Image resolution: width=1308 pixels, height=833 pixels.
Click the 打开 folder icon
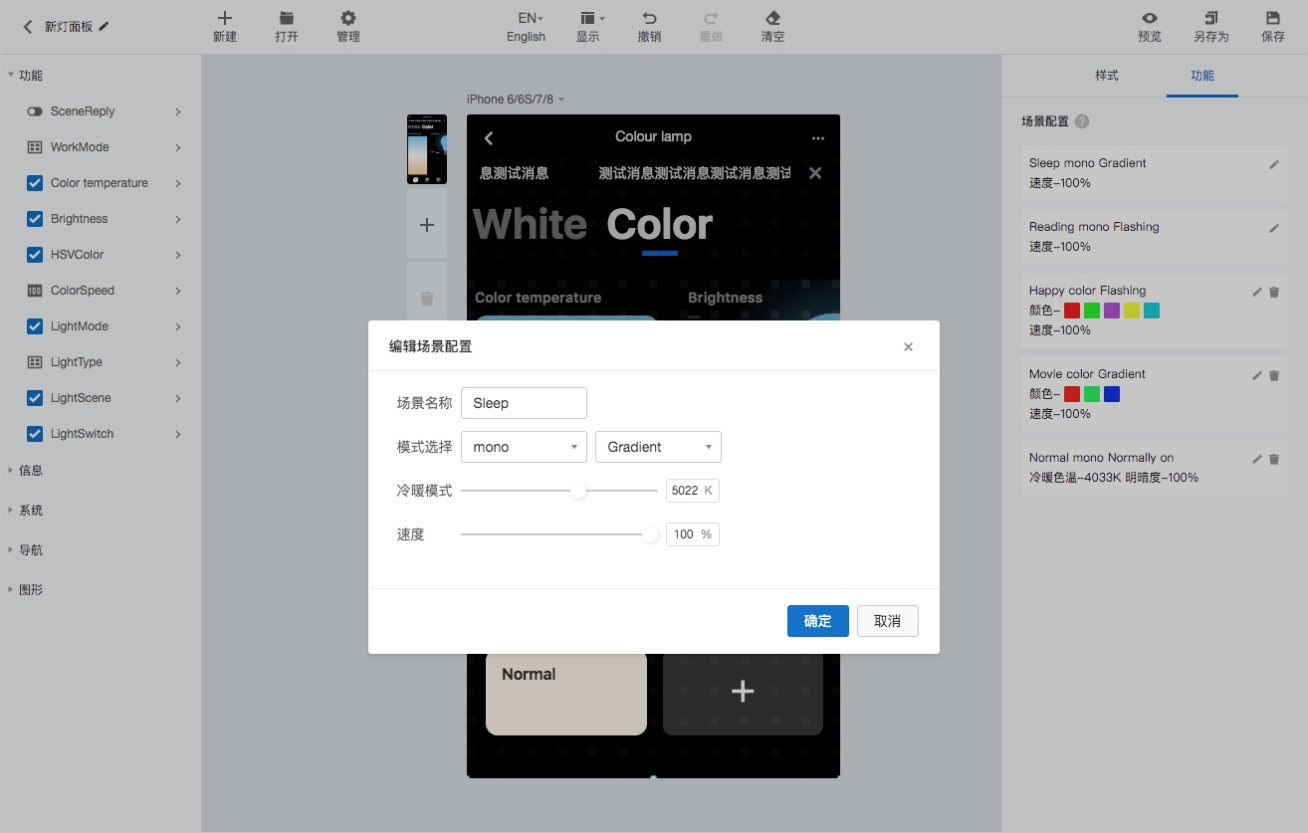coord(287,18)
